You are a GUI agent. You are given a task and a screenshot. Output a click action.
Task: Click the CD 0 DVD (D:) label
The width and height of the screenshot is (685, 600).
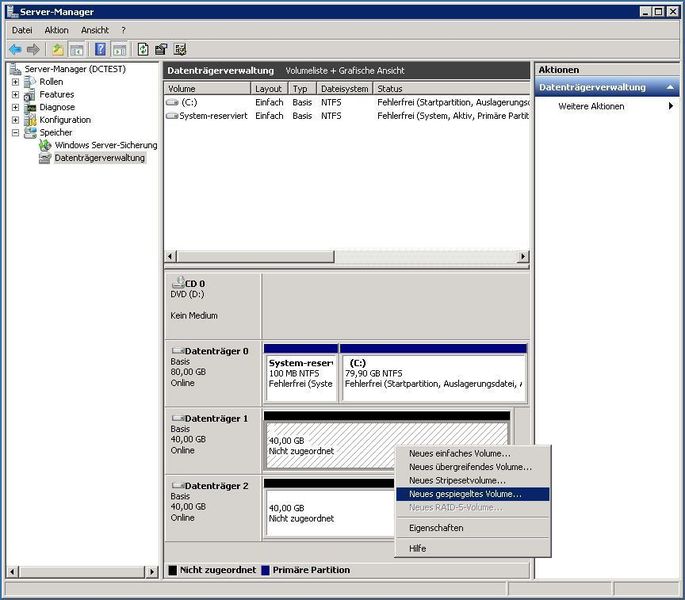pos(213,306)
